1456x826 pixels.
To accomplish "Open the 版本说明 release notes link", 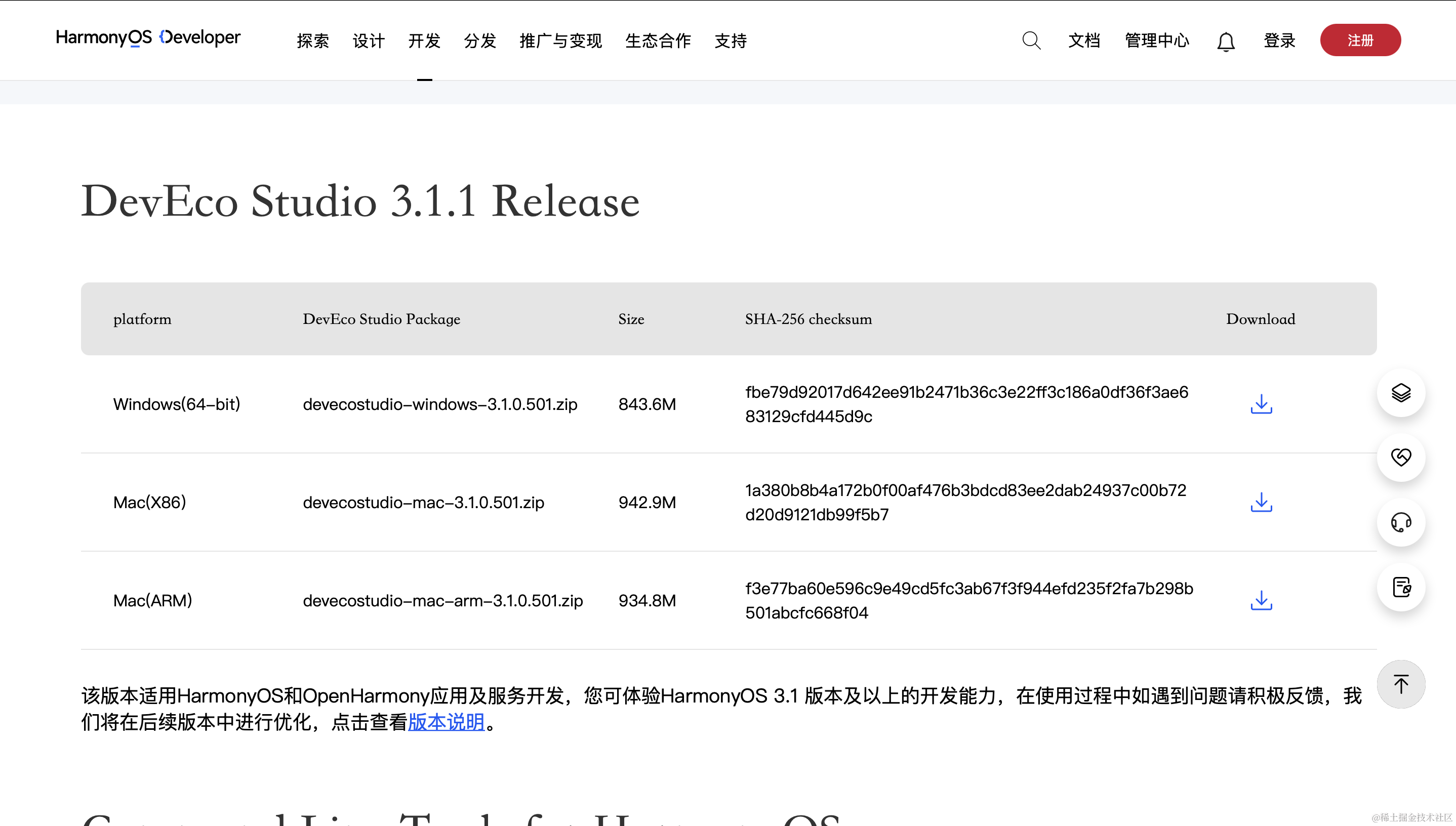I will pos(446,722).
